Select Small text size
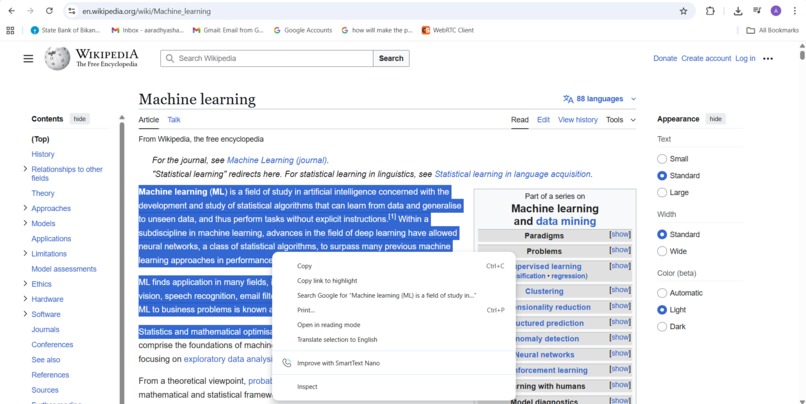806x404 pixels. point(662,159)
